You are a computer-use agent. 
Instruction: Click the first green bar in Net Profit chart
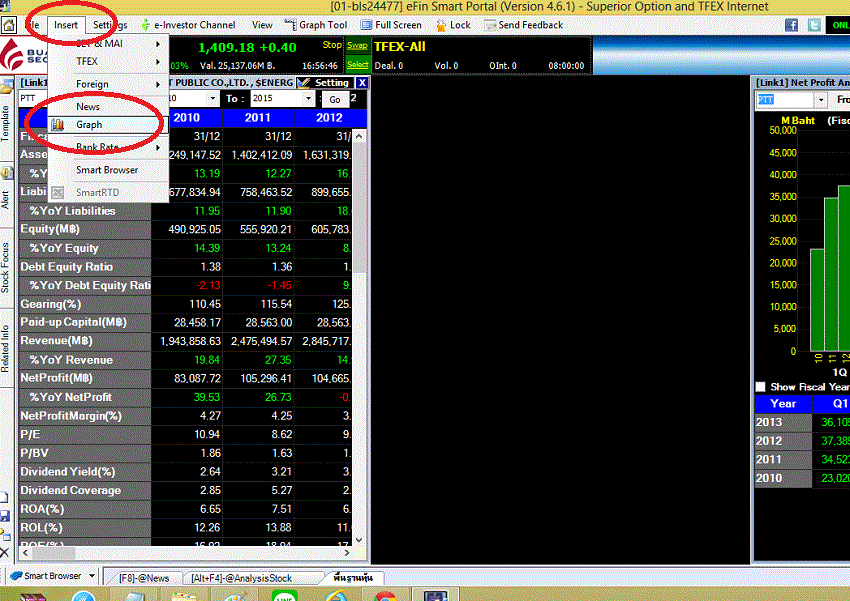(817, 300)
